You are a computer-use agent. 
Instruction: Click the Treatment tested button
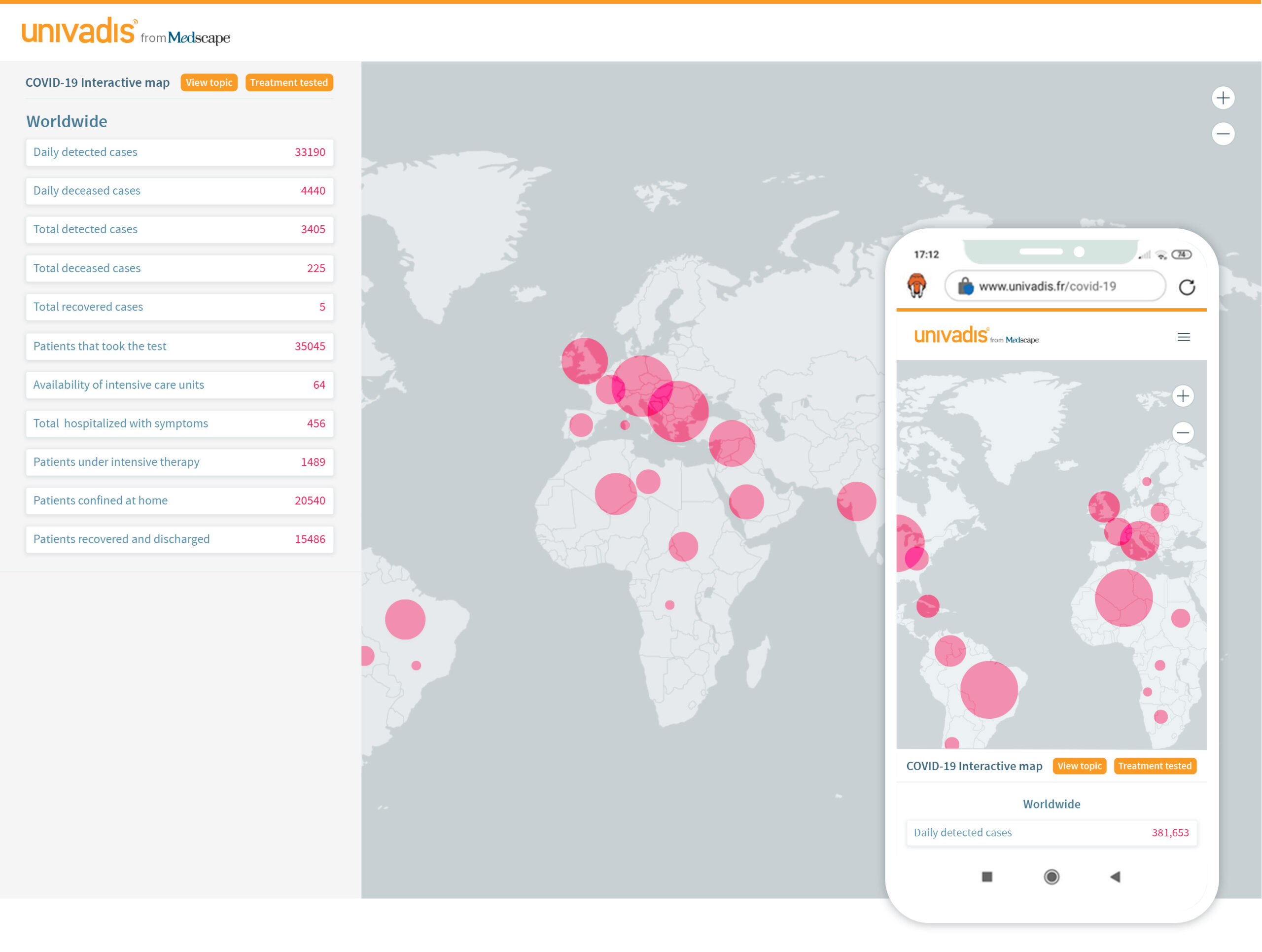pos(288,83)
